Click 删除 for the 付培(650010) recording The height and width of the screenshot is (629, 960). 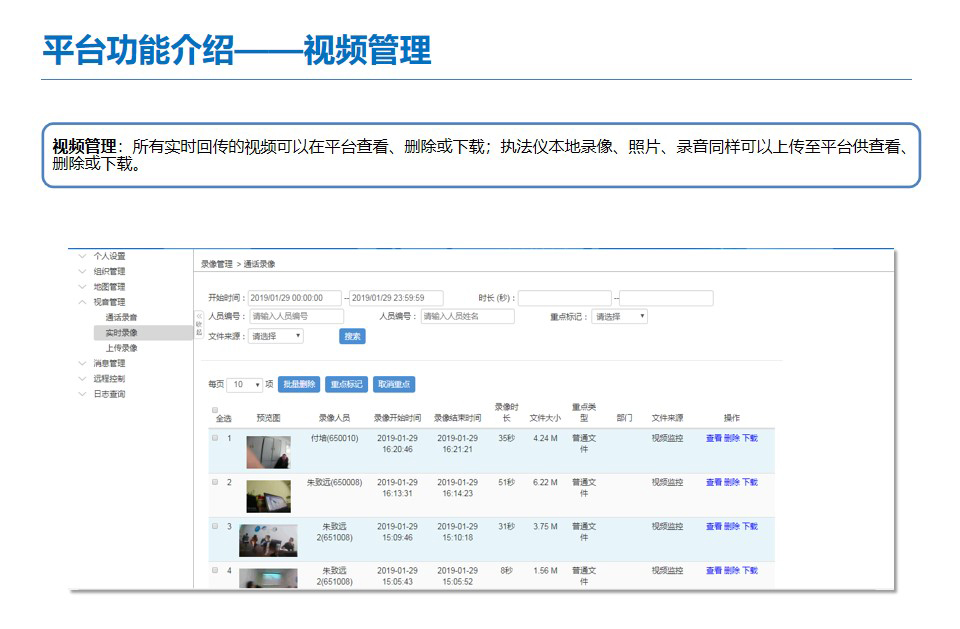click(732, 439)
